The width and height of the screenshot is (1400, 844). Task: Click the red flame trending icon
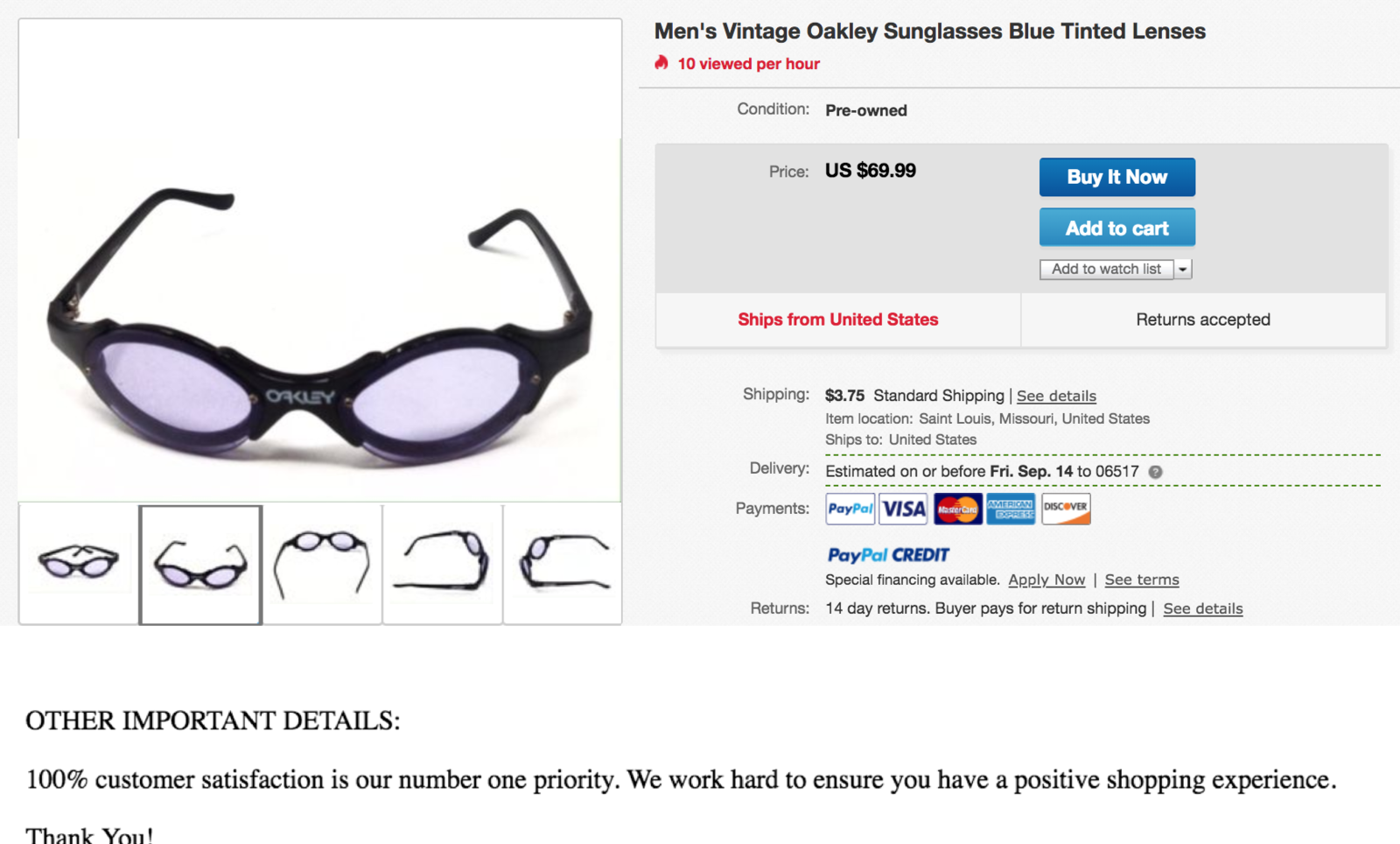coord(661,63)
